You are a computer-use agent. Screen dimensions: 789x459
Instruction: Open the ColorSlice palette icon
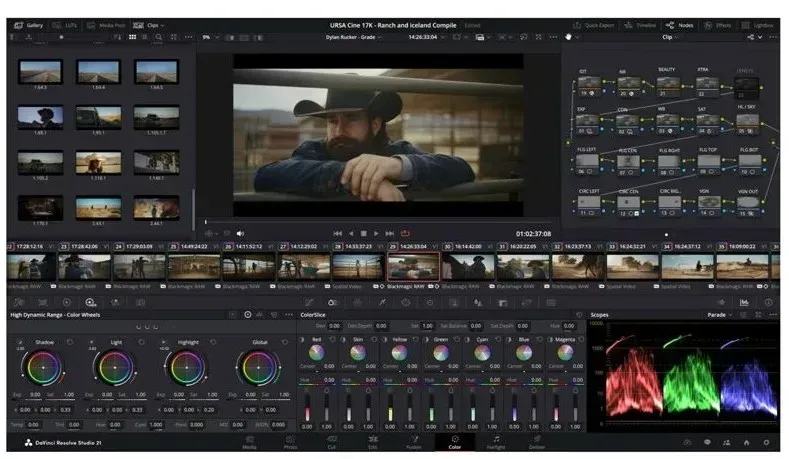coord(333,302)
